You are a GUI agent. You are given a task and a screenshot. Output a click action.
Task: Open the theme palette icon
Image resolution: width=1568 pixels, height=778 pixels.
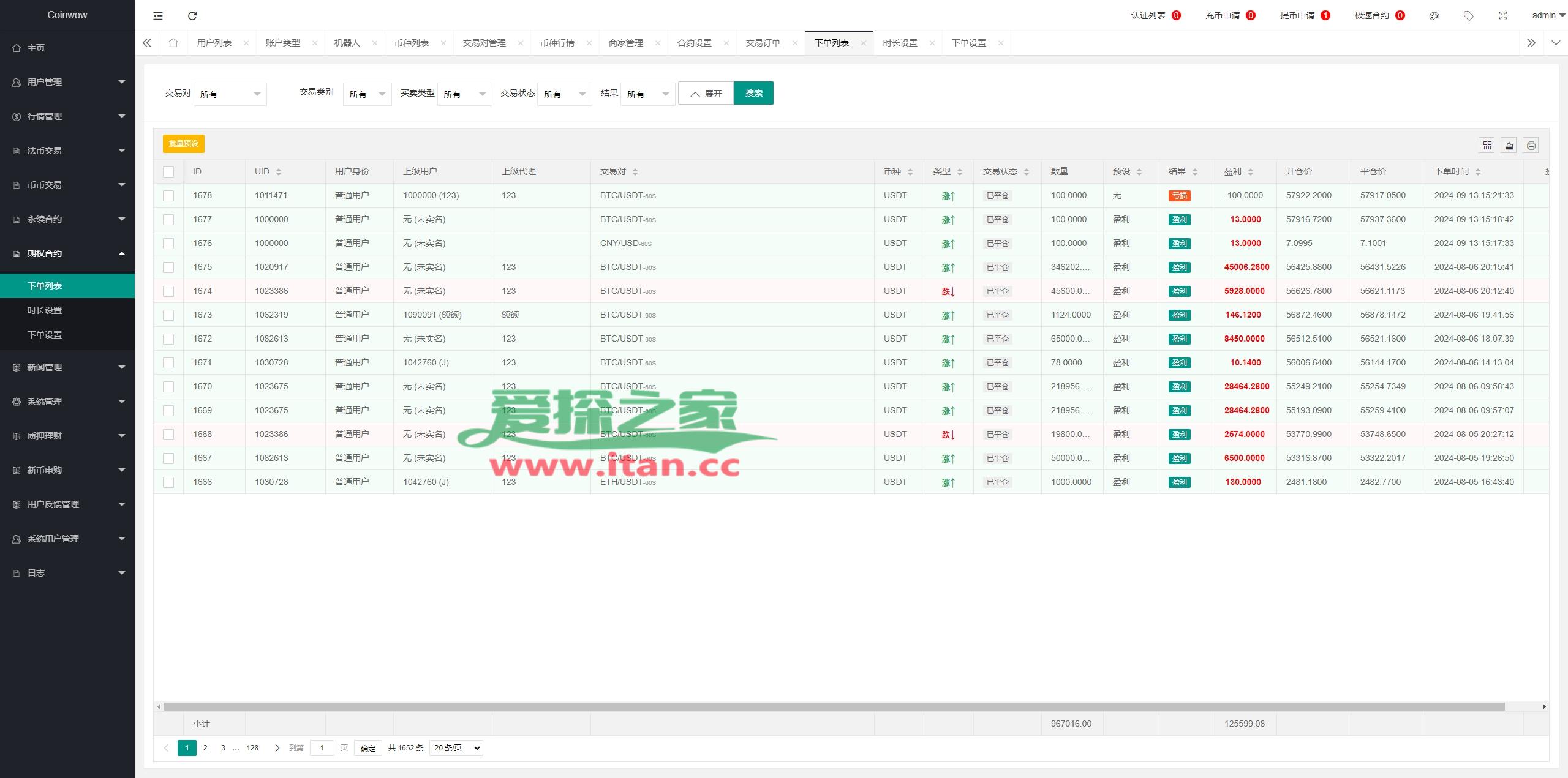tap(1434, 16)
